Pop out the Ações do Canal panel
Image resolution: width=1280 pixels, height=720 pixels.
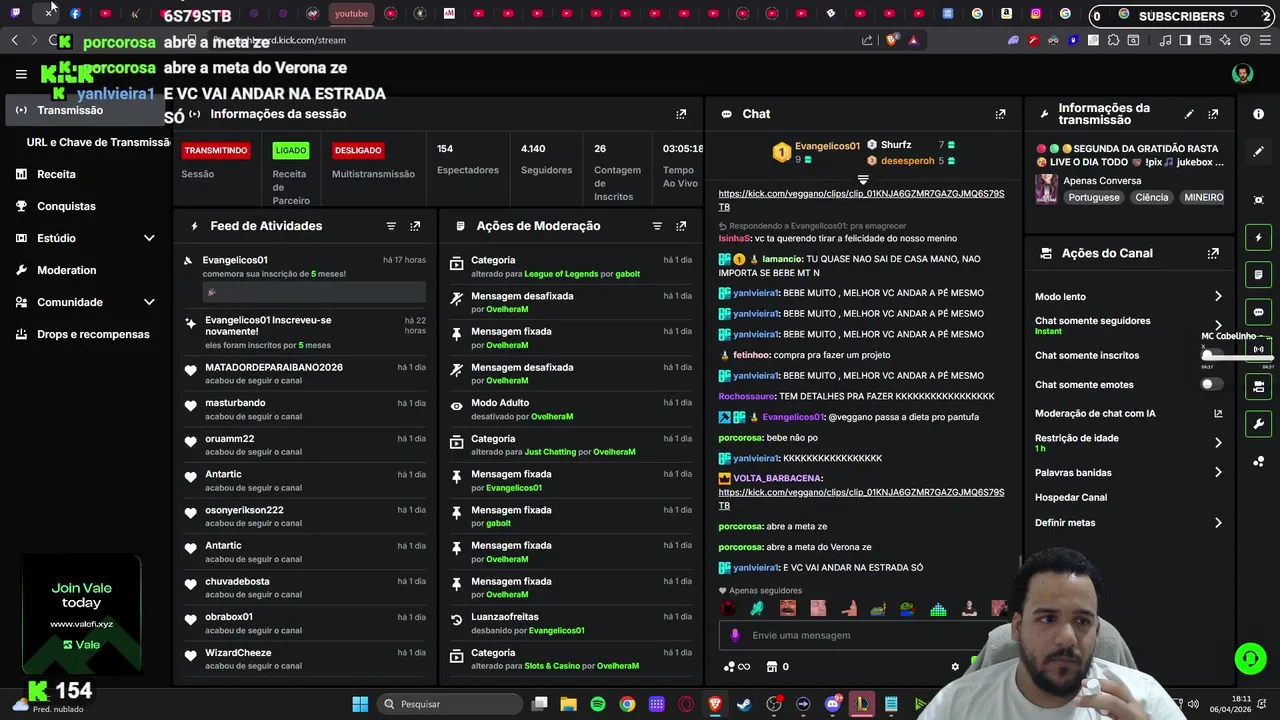coord(1213,254)
